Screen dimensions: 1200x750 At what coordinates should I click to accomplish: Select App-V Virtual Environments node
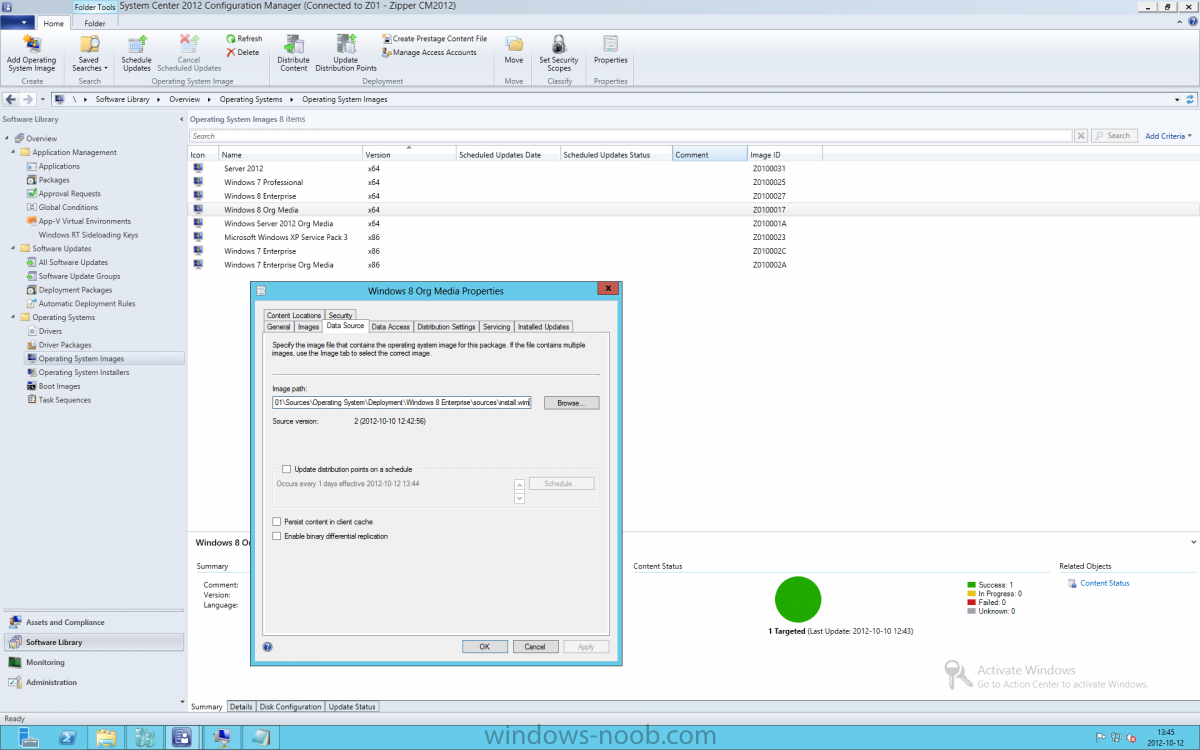(x=79, y=221)
